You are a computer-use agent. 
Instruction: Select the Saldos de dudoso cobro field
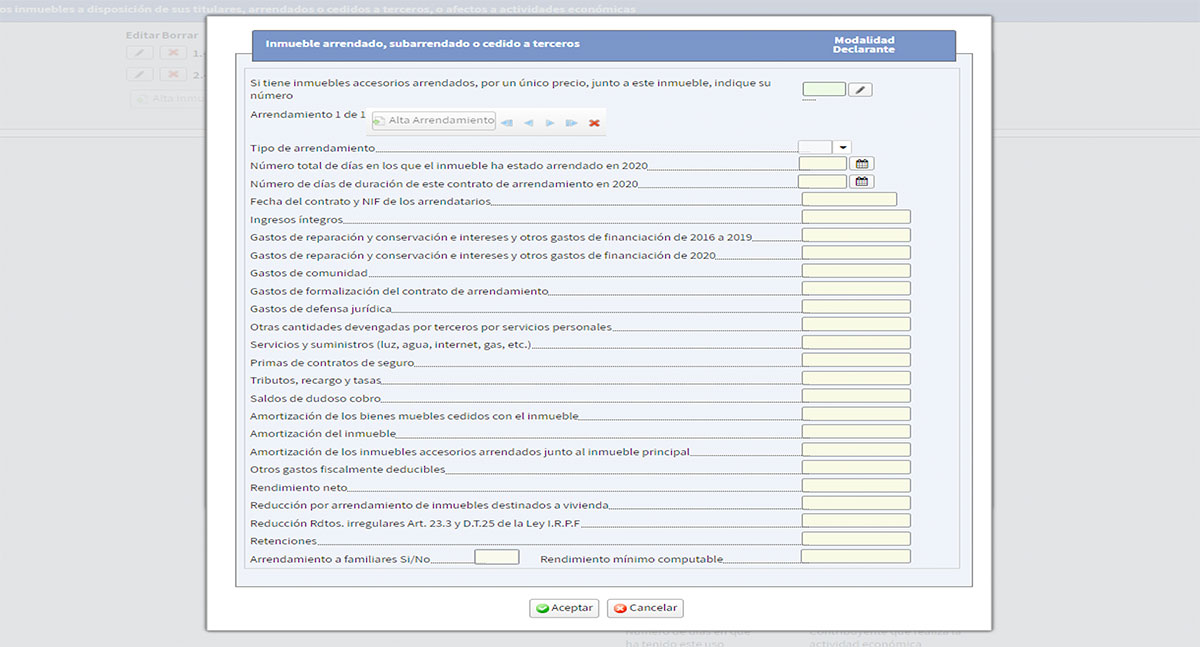pyautogui.click(x=856, y=396)
